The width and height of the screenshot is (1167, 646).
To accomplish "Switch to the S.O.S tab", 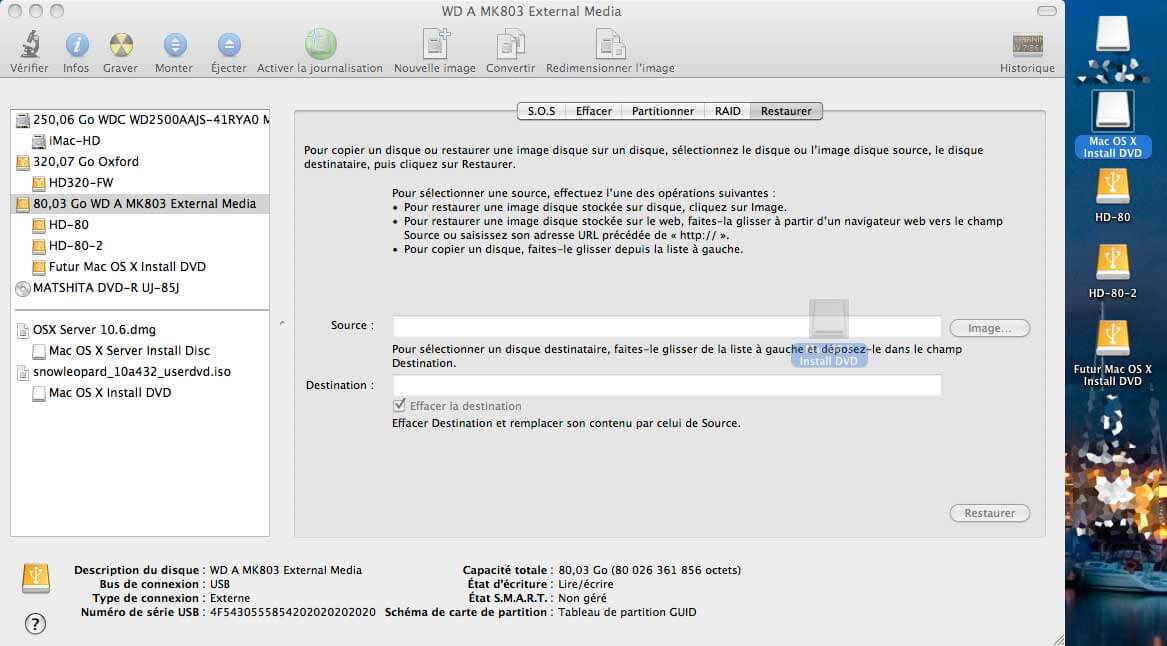I will [541, 111].
